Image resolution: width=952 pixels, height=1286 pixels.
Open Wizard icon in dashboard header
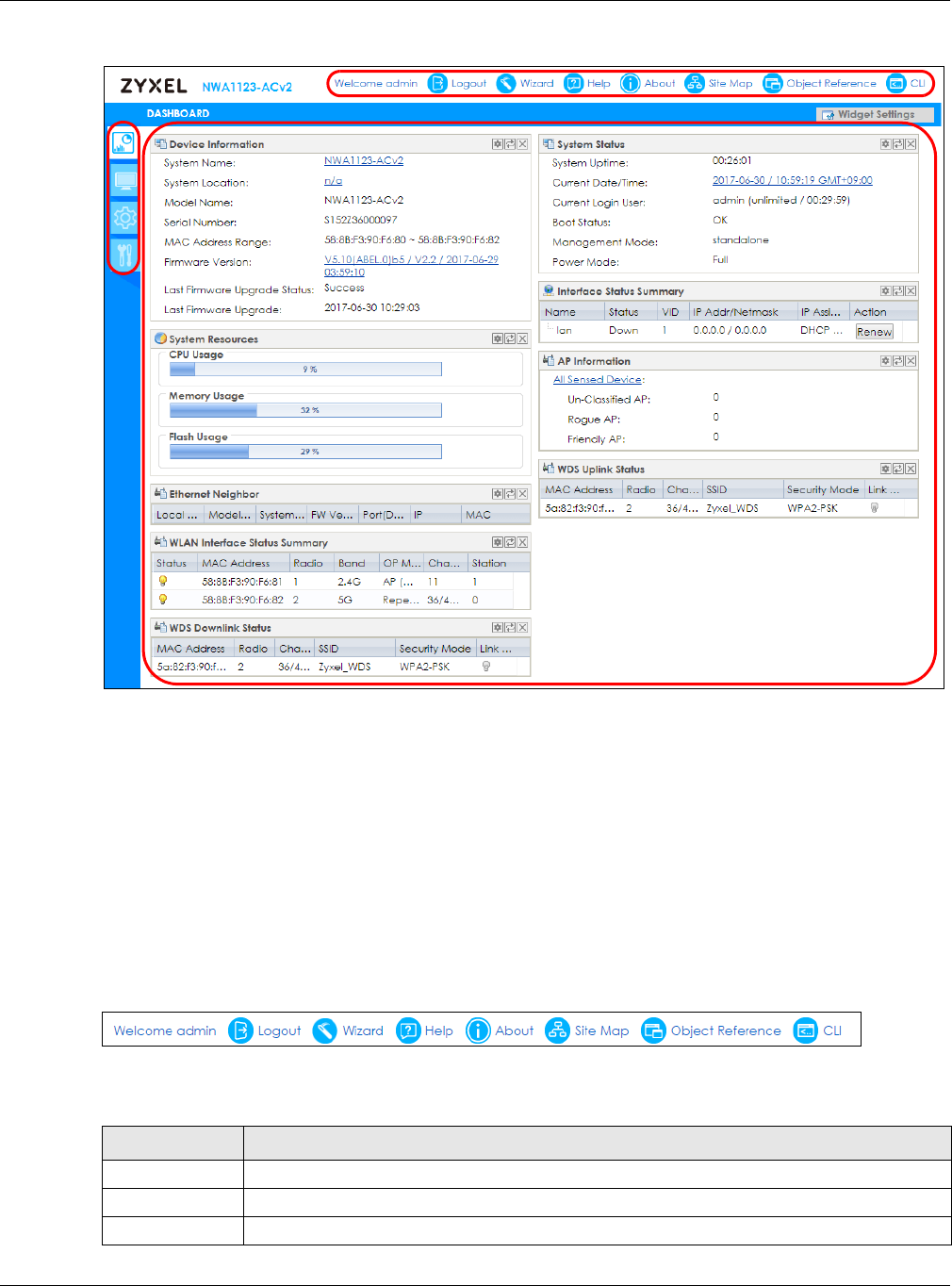click(506, 83)
